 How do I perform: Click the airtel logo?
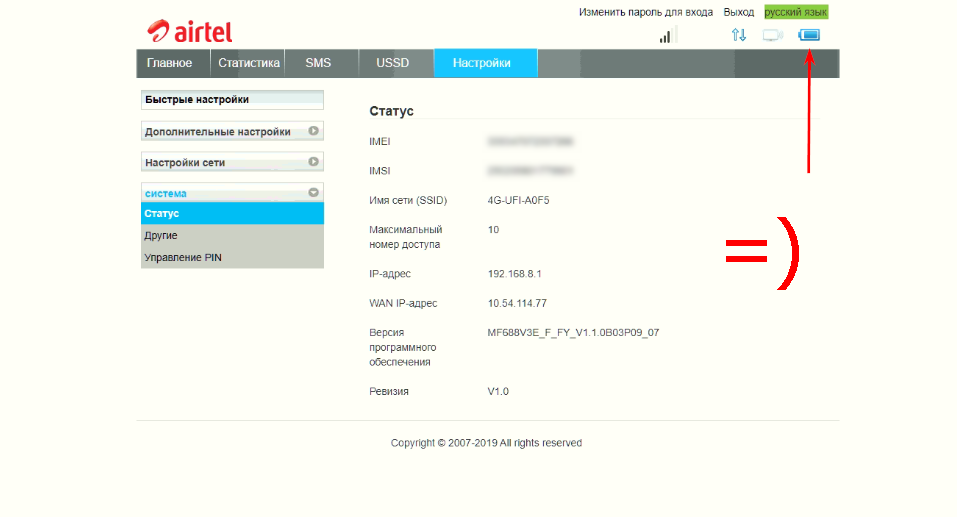click(x=190, y=32)
